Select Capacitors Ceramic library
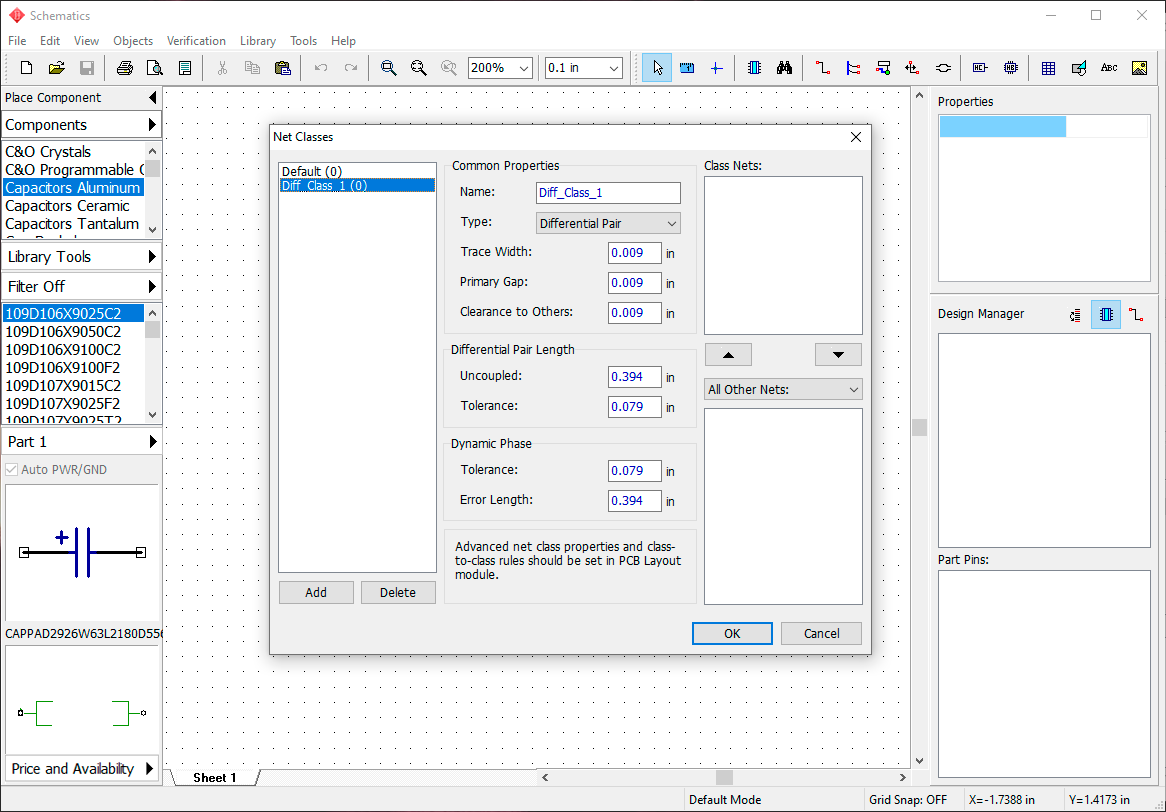1166x812 pixels. pyautogui.click(x=73, y=206)
